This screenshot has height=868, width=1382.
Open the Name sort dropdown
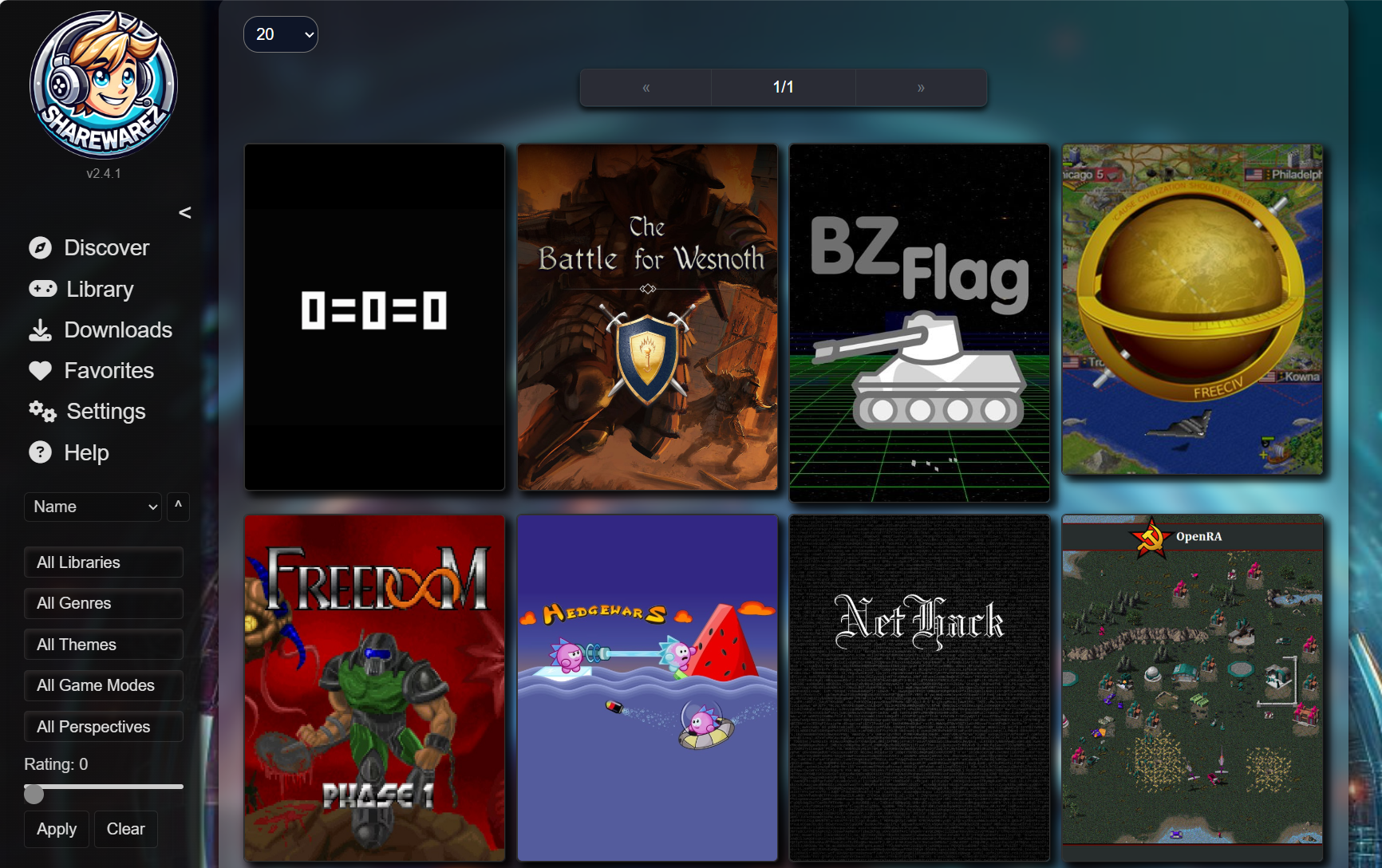[x=93, y=507]
